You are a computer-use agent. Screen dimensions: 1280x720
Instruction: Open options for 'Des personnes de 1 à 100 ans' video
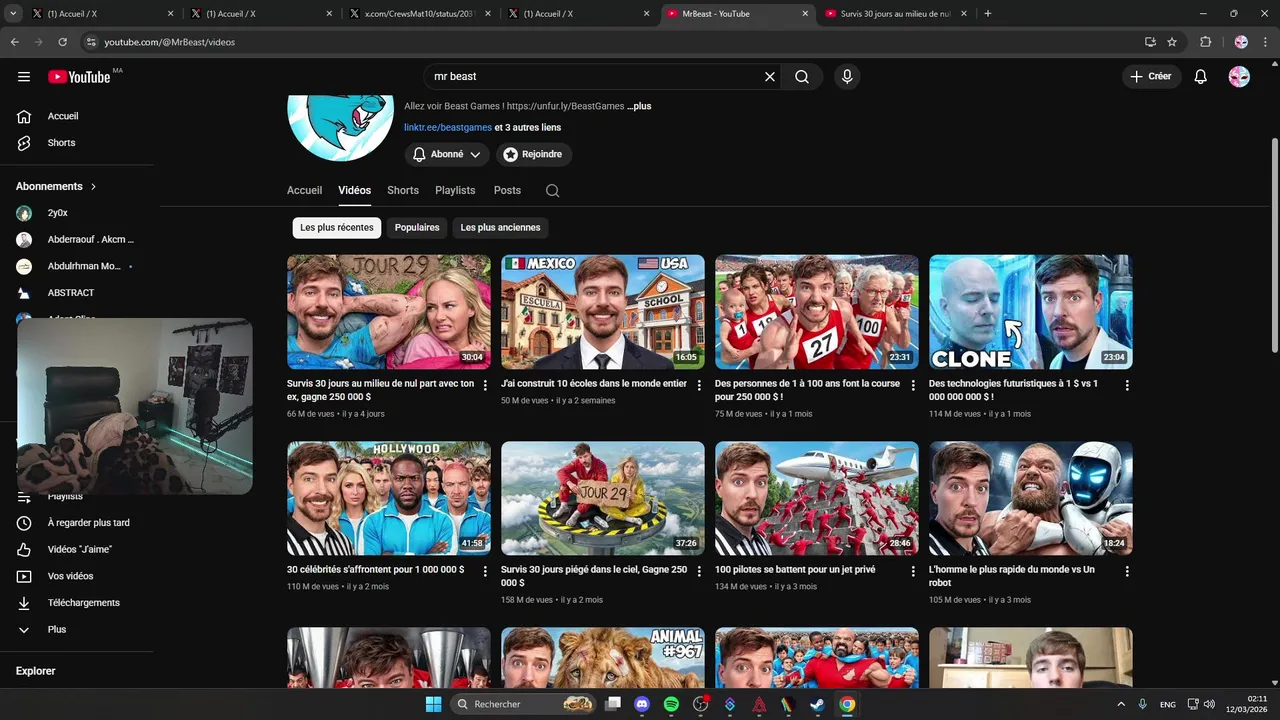coord(913,385)
